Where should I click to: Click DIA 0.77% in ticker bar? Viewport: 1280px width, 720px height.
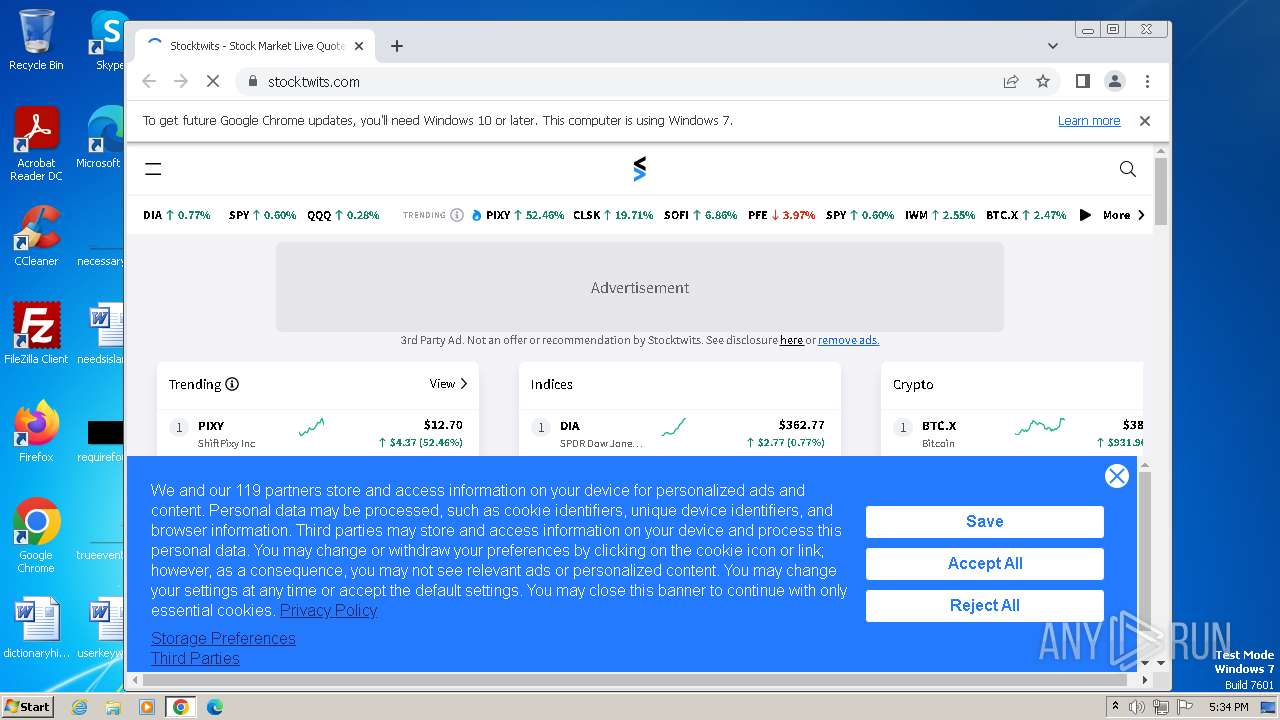177,215
